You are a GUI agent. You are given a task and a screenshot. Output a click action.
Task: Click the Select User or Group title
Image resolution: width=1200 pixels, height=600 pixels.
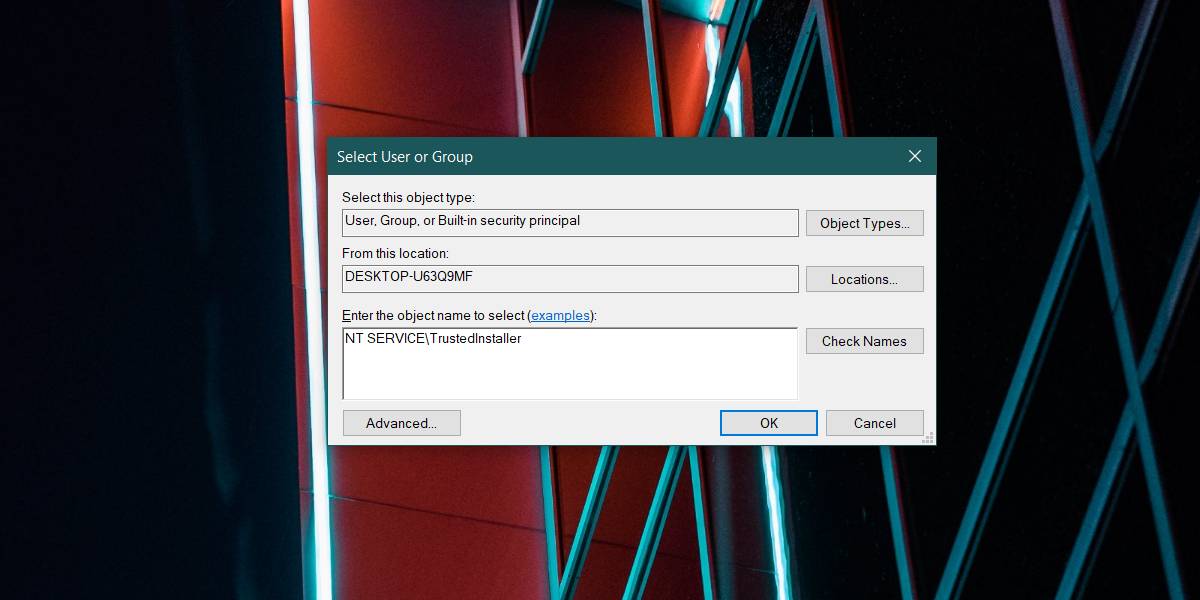point(405,156)
